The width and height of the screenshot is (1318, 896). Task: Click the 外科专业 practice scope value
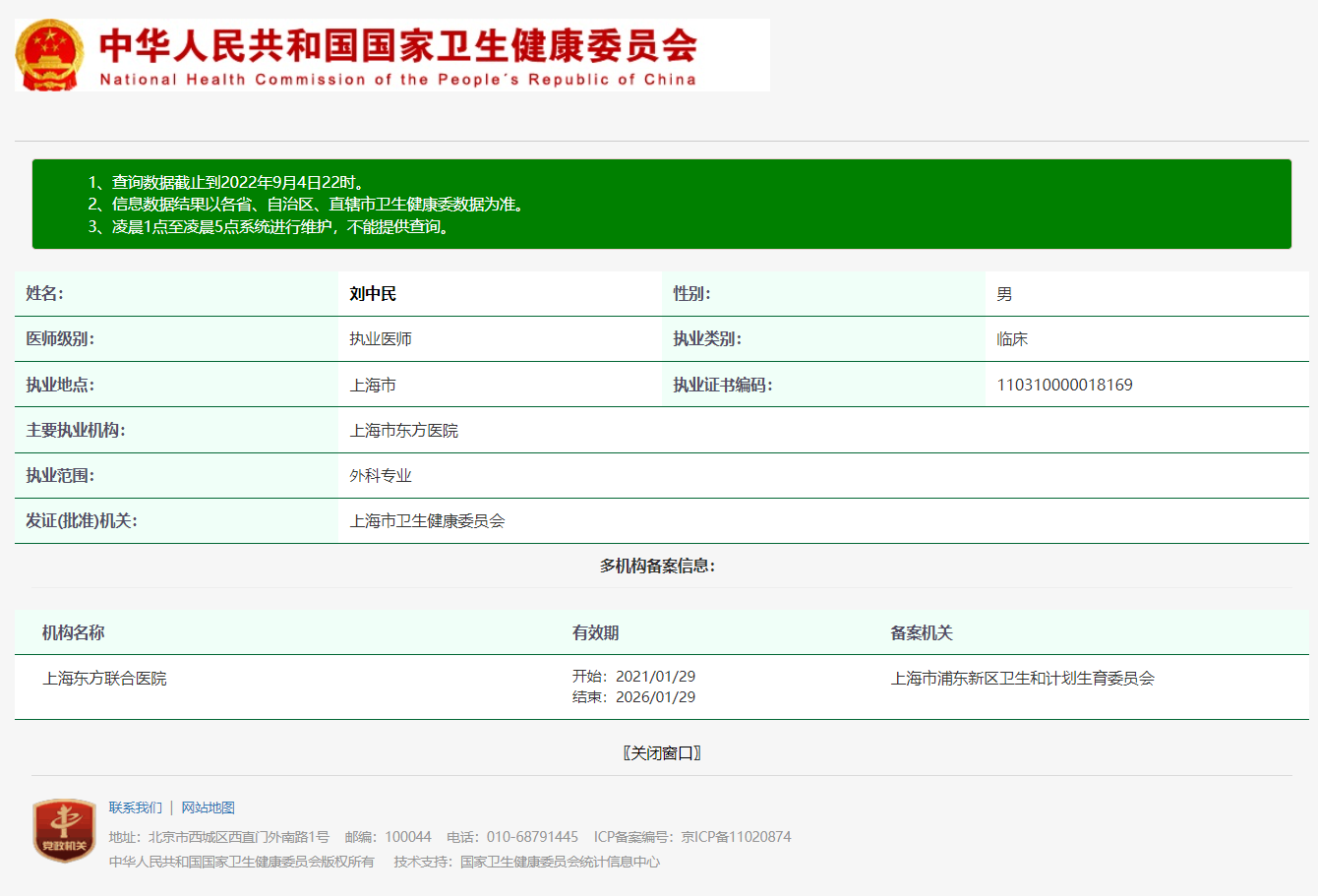tap(381, 475)
